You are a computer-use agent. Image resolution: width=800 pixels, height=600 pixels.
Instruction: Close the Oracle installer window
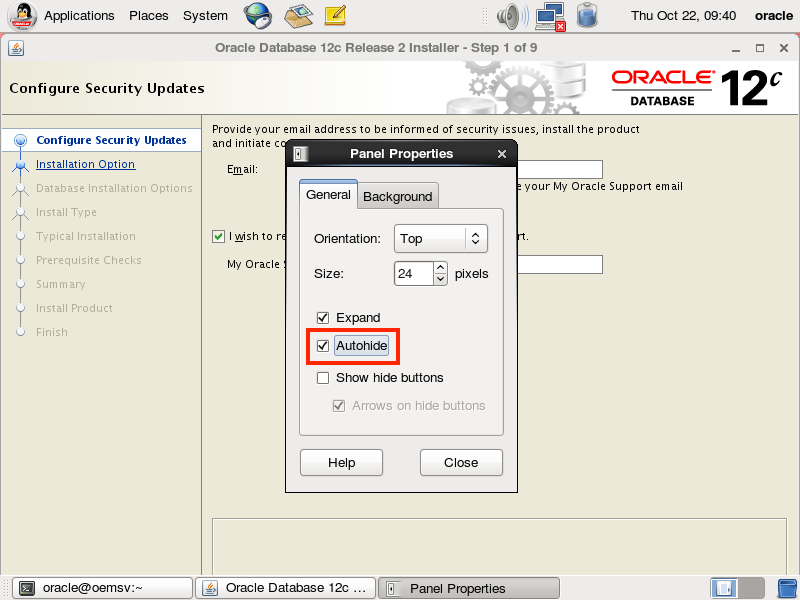(x=784, y=48)
